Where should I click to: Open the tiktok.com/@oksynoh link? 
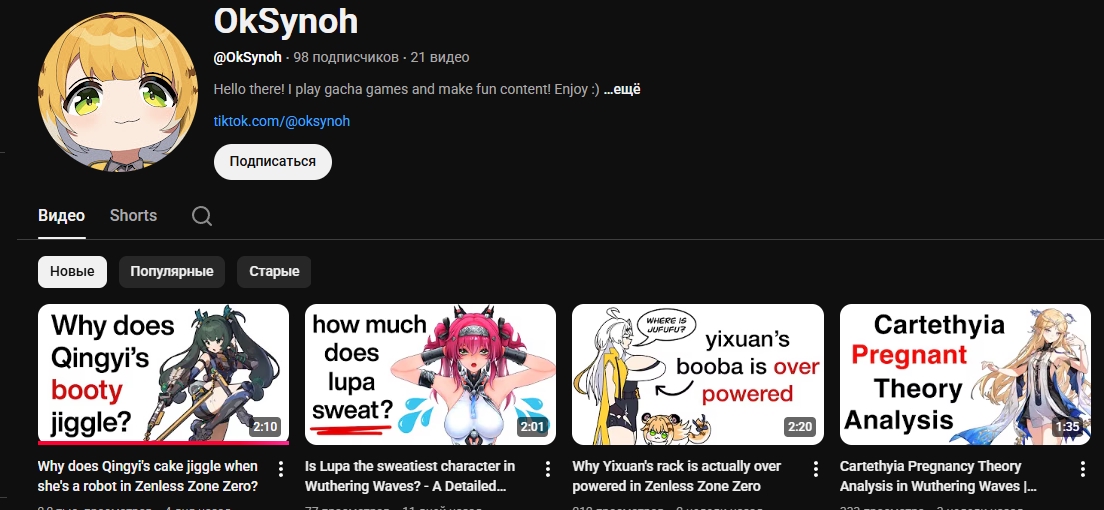(x=282, y=121)
